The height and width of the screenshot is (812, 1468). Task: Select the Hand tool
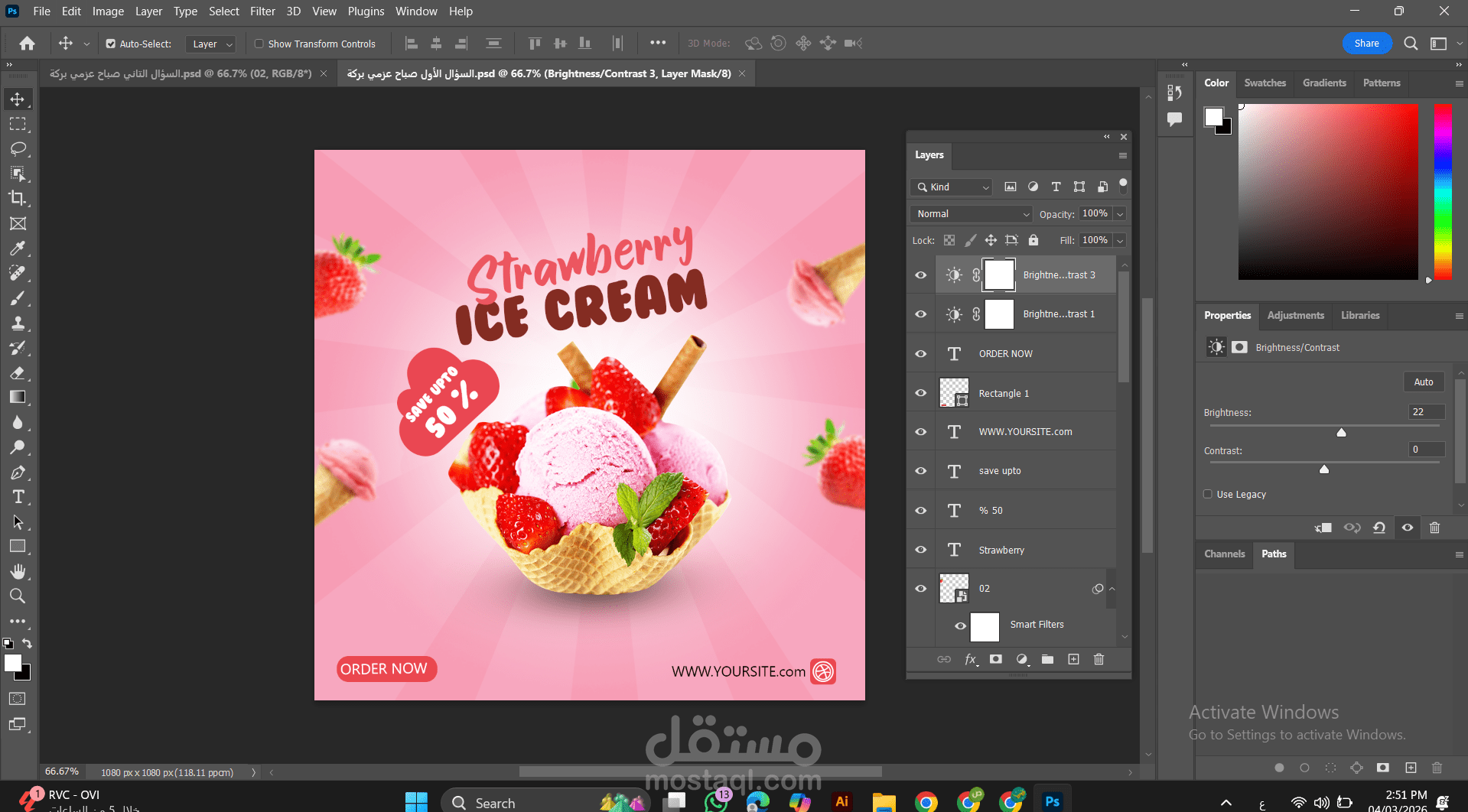18,571
